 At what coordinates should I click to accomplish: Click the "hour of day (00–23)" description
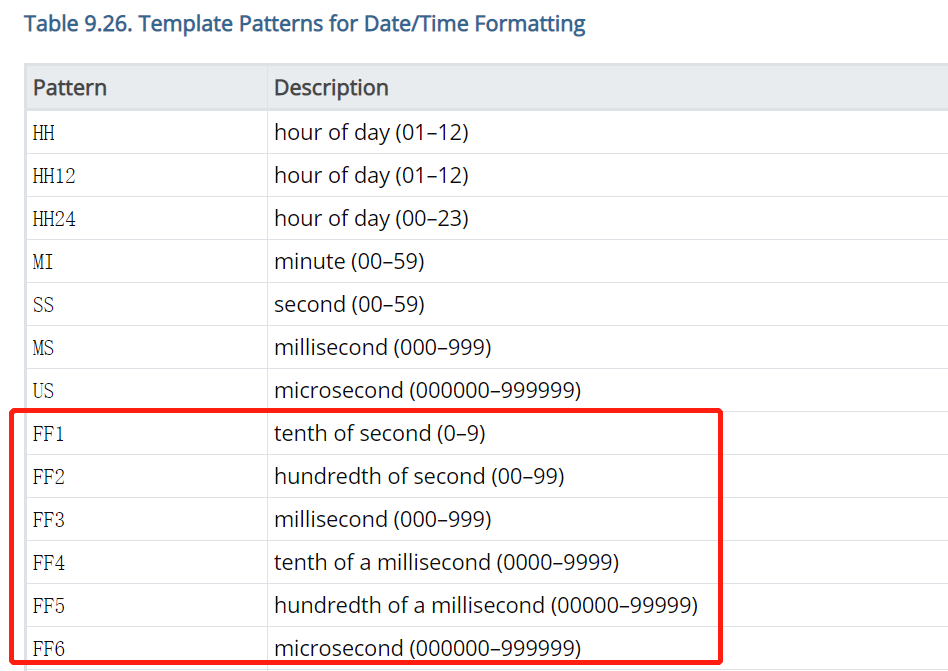[x=371, y=218]
